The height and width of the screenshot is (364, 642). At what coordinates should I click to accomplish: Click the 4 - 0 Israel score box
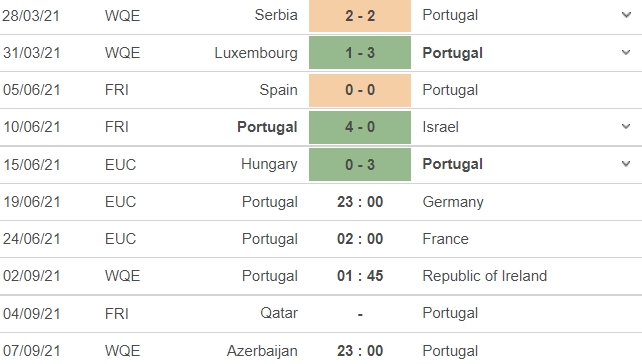coord(360,127)
